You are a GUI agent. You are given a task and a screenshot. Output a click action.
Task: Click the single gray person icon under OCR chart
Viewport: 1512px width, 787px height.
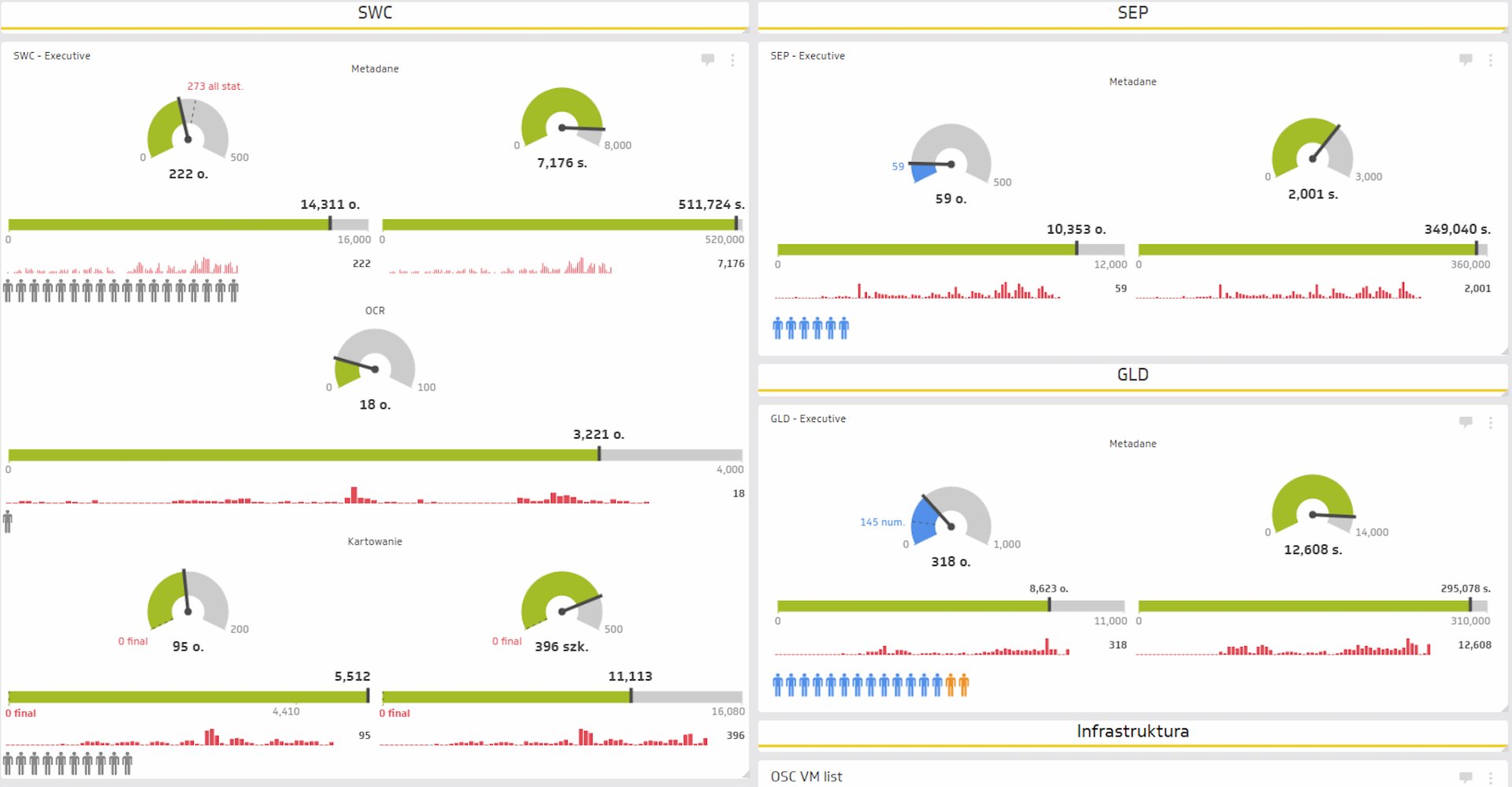[8, 522]
